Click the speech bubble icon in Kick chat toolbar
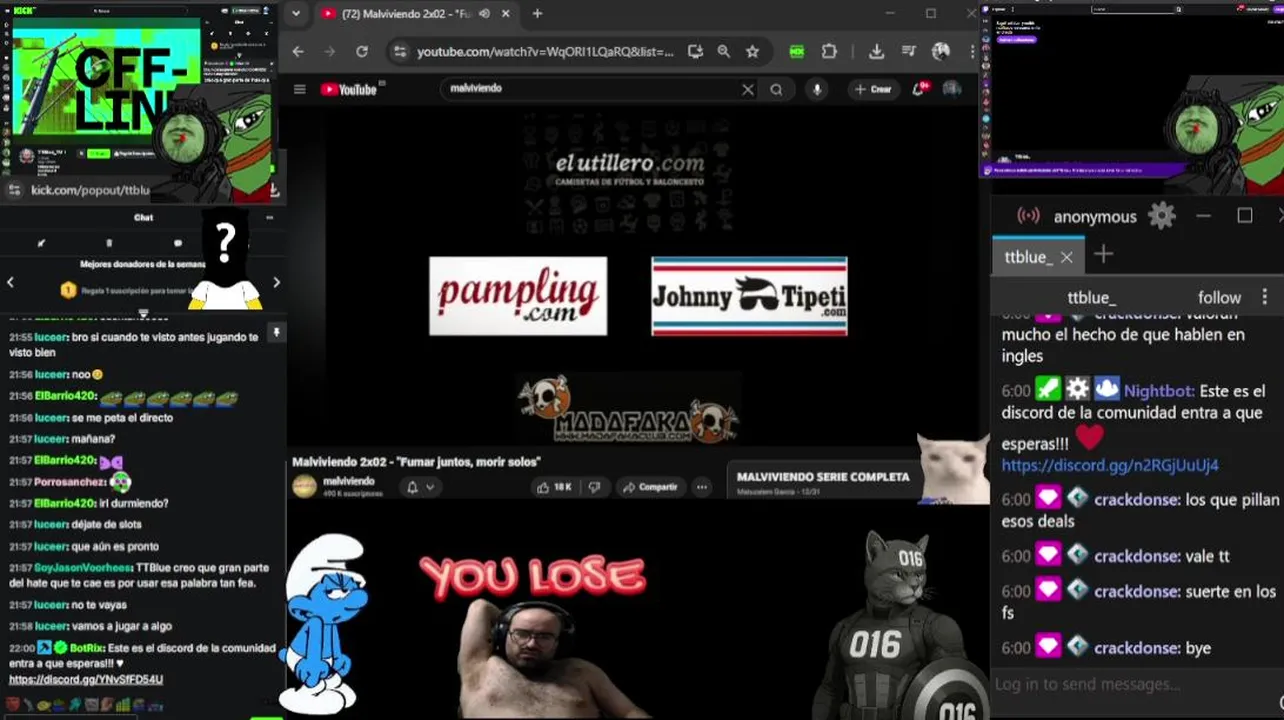Screen dimensions: 1284x720 tap(178, 243)
